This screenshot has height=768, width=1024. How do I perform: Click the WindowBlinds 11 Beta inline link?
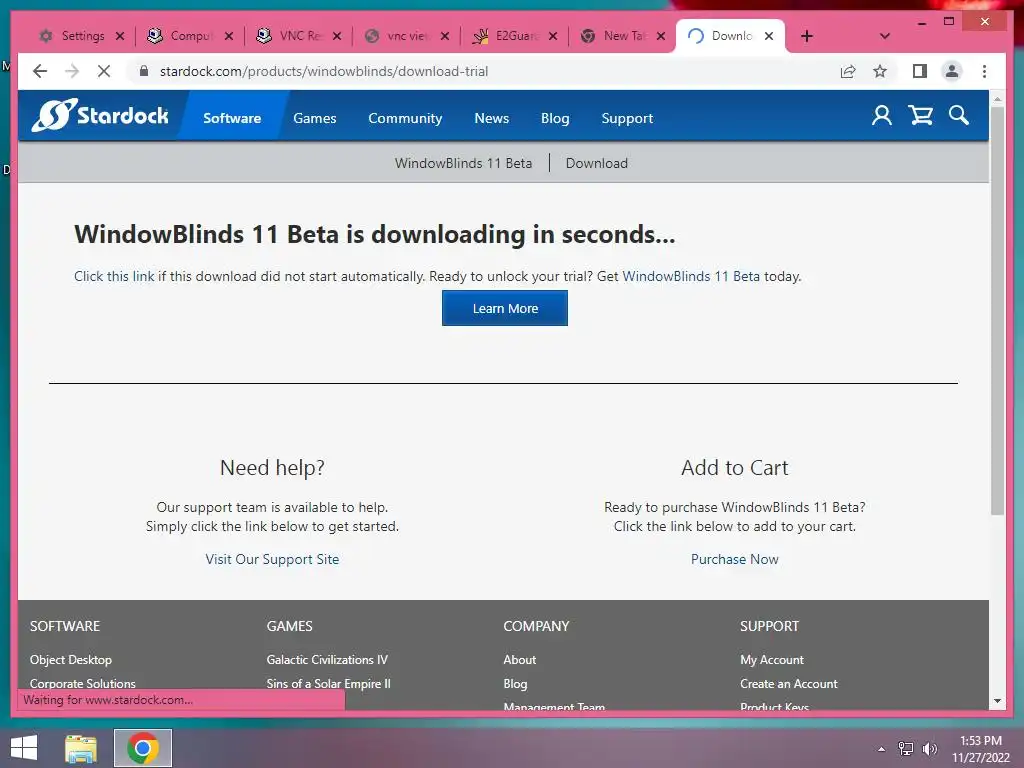coord(691,276)
